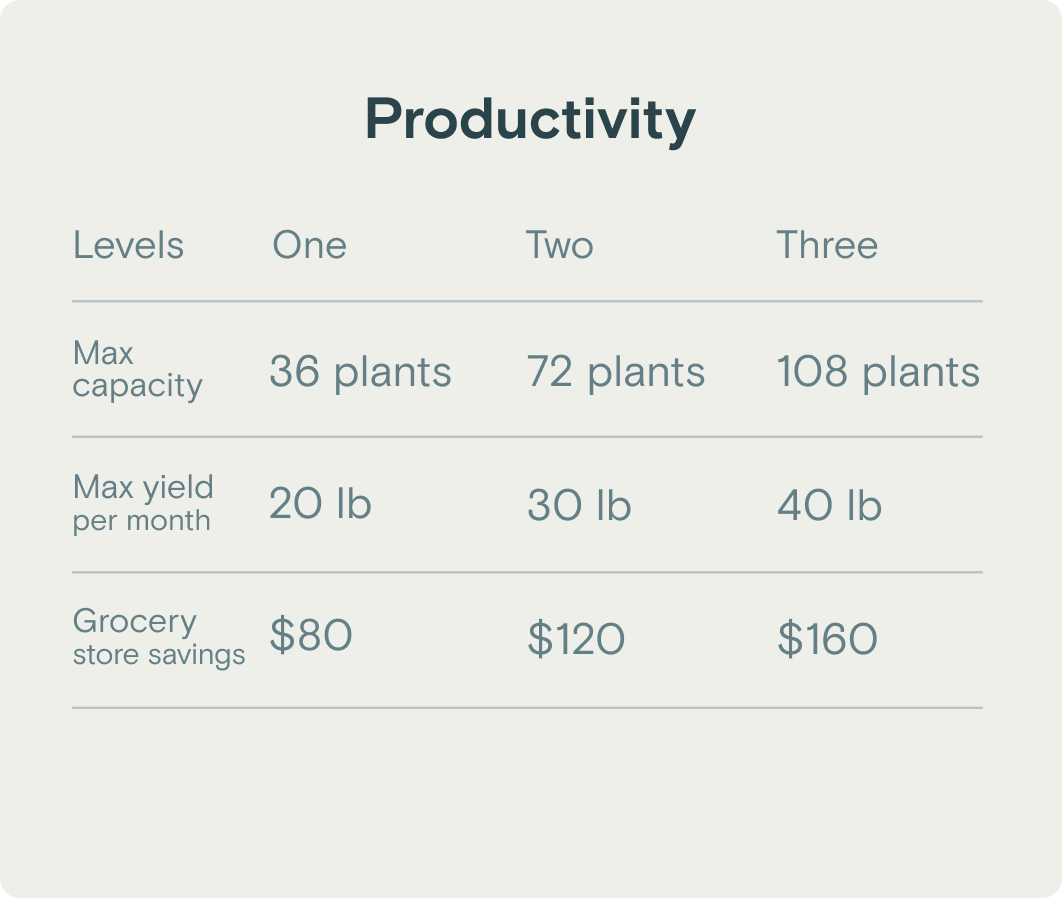Screen dimensions: 1062x898
Task: Click the 108 plants value
Action: tap(878, 372)
